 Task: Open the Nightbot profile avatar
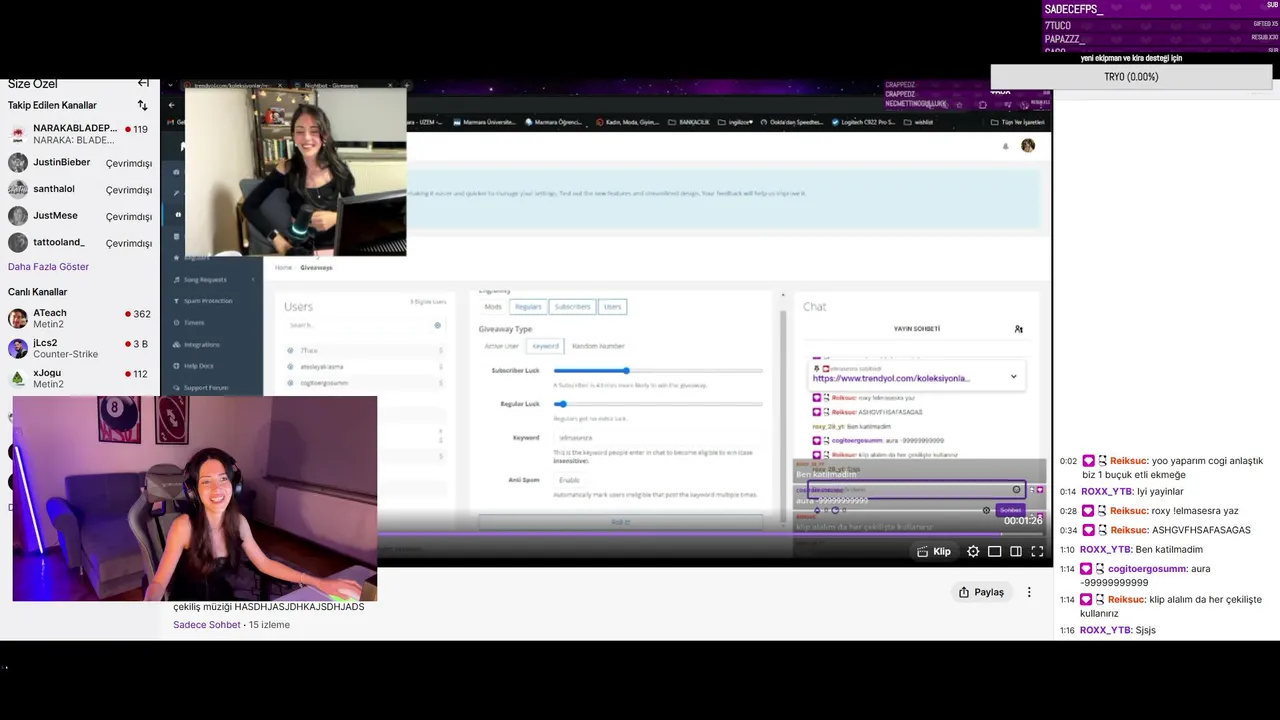click(1028, 146)
